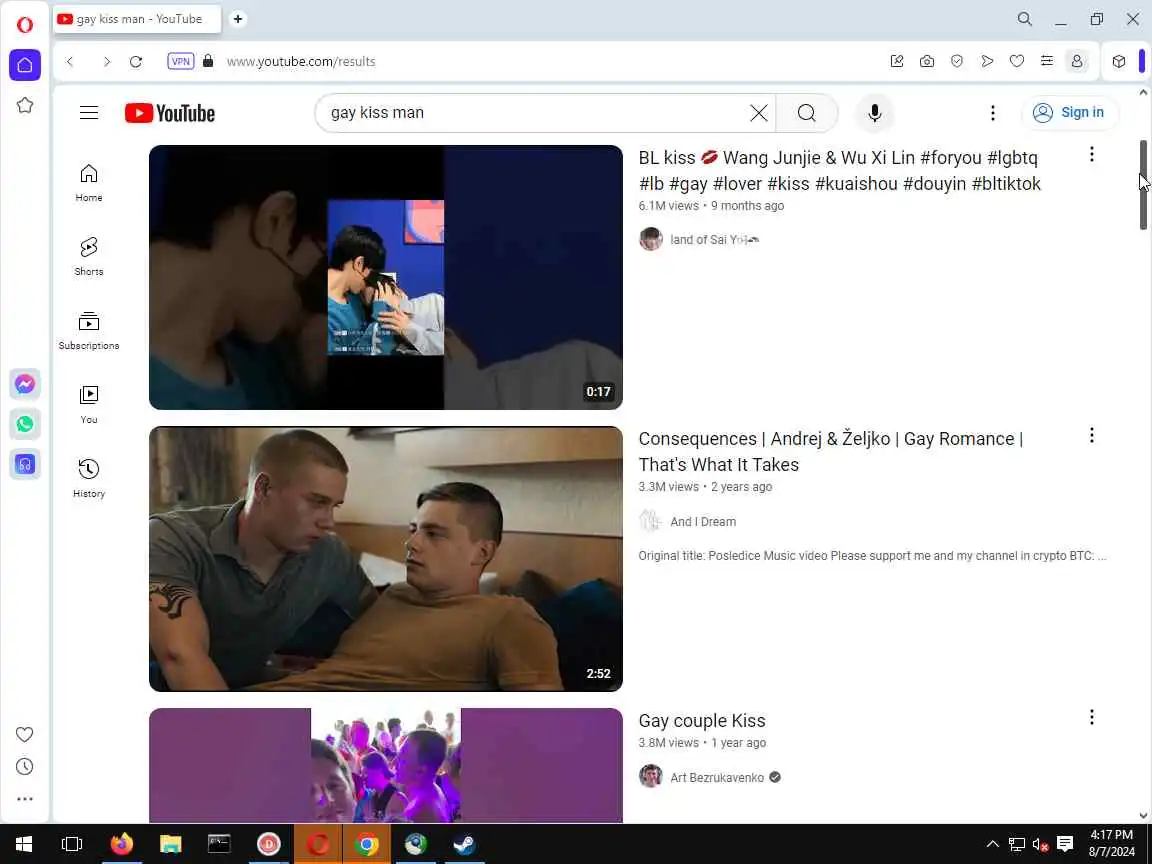Open File Explorer from the taskbar

pyautogui.click(x=170, y=844)
